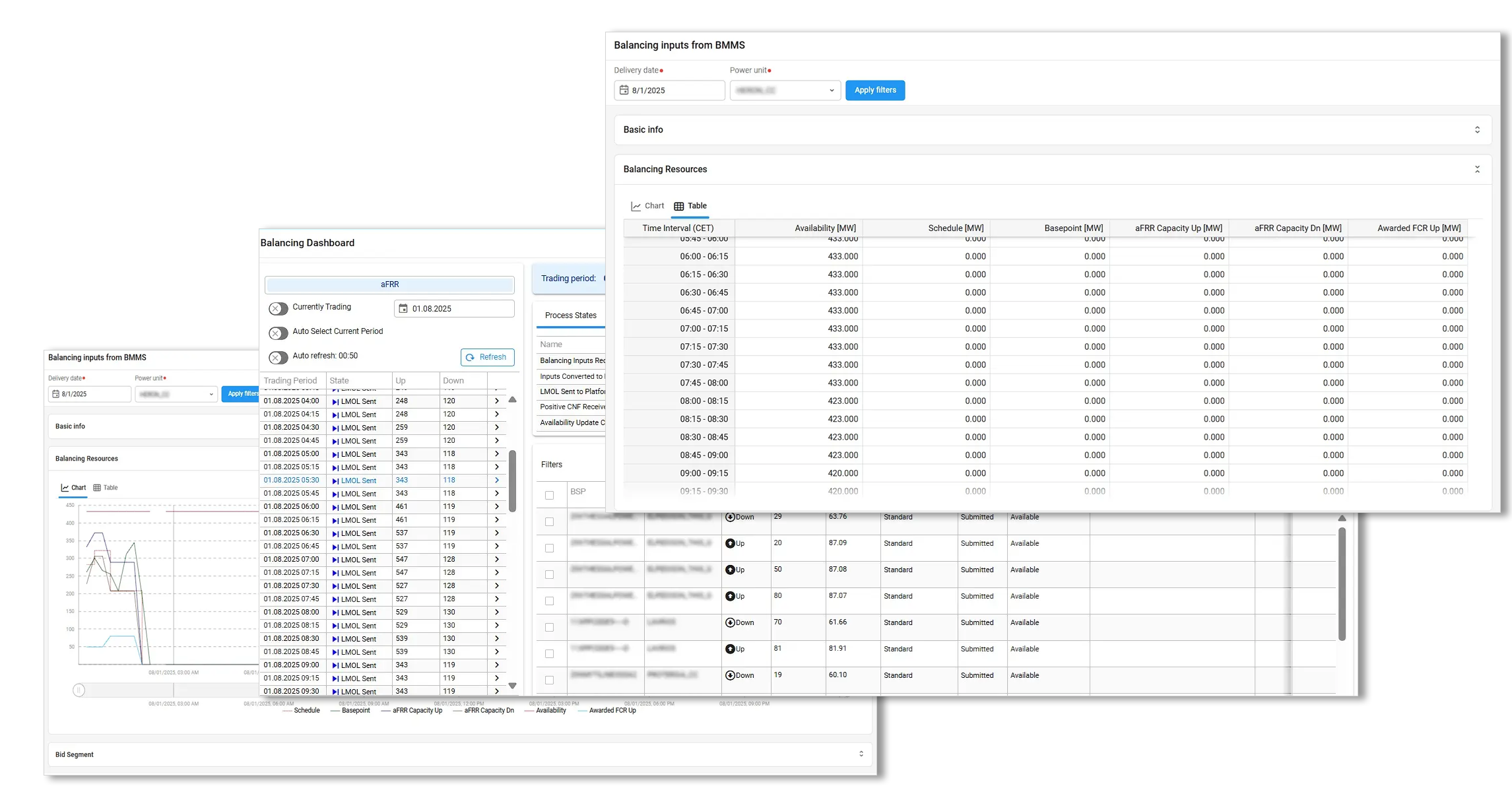This screenshot has width=1512, height=796.
Task: Click Apply filters in the back-left BMMS window
Action: coord(241,394)
